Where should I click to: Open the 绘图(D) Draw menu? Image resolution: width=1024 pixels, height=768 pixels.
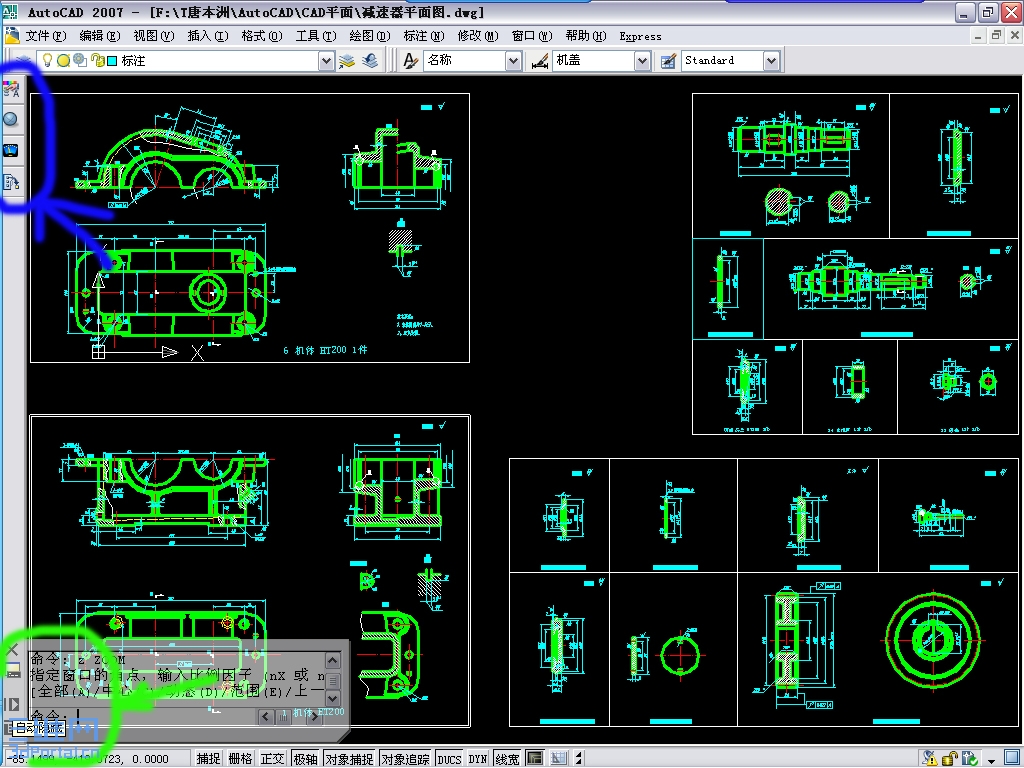tap(368, 36)
